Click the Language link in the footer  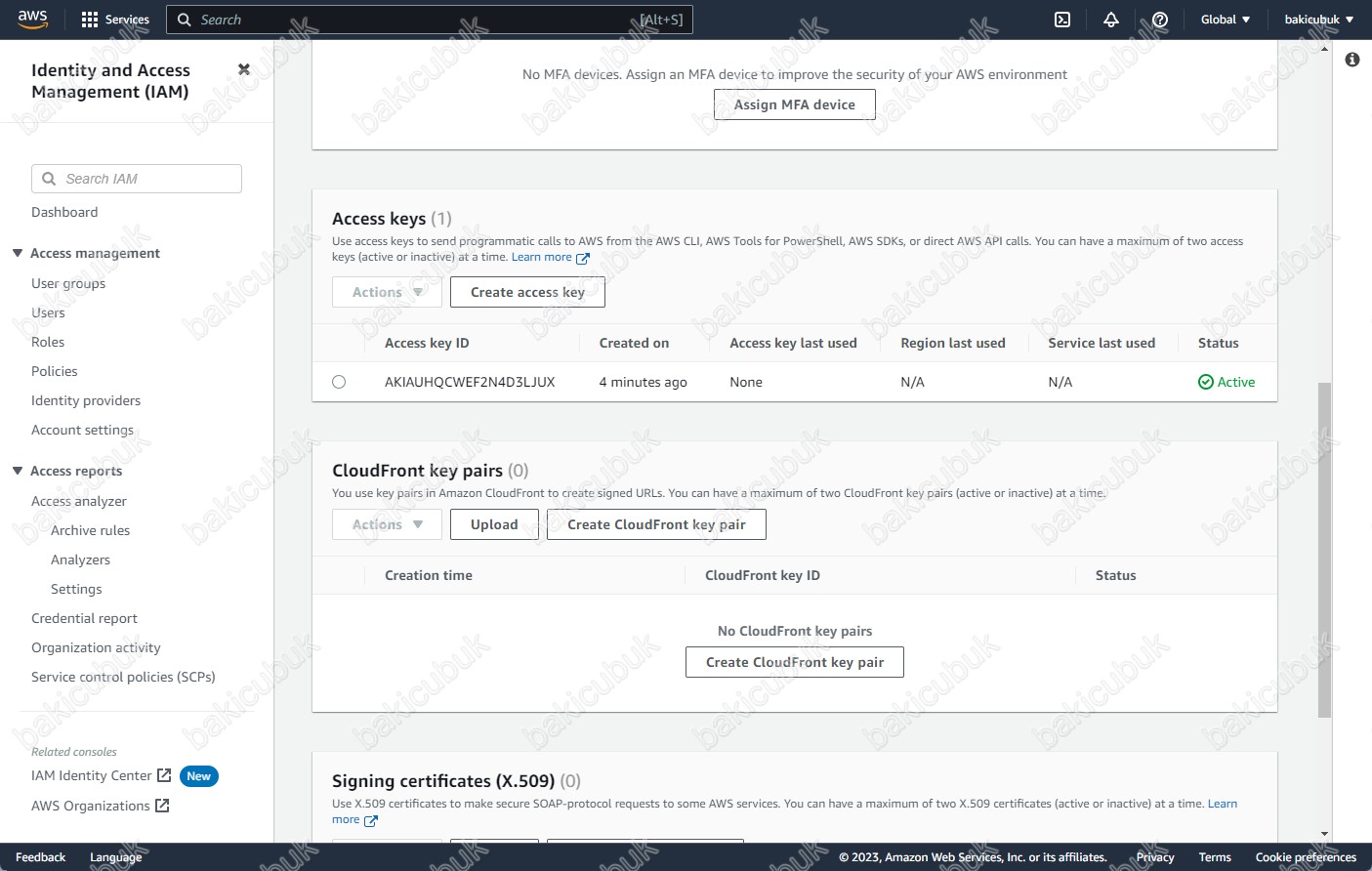click(115, 857)
